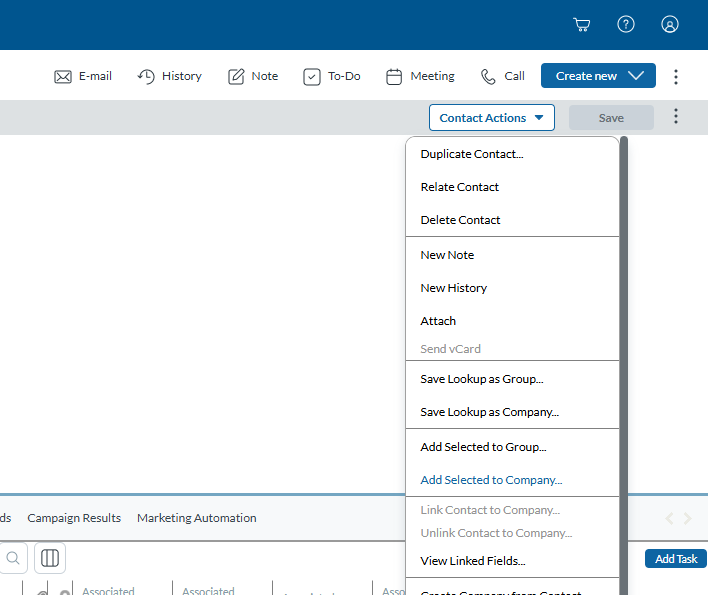Viewport: 708px width, 595px height.
Task: Click the Meeting toolbar label
Action: pyautogui.click(x=432, y=76)
